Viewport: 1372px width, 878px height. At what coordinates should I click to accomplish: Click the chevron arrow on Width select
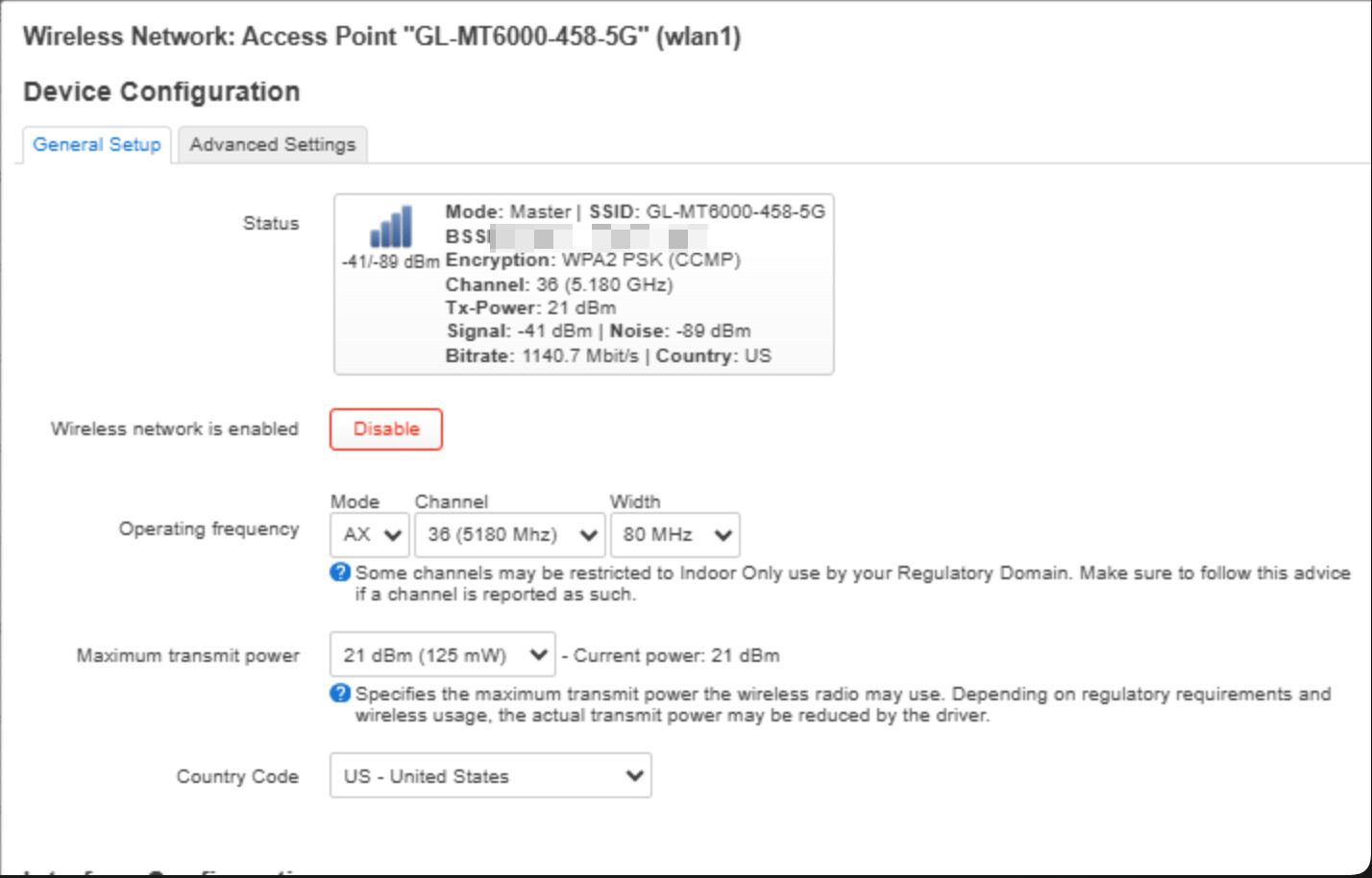[723, 535]
